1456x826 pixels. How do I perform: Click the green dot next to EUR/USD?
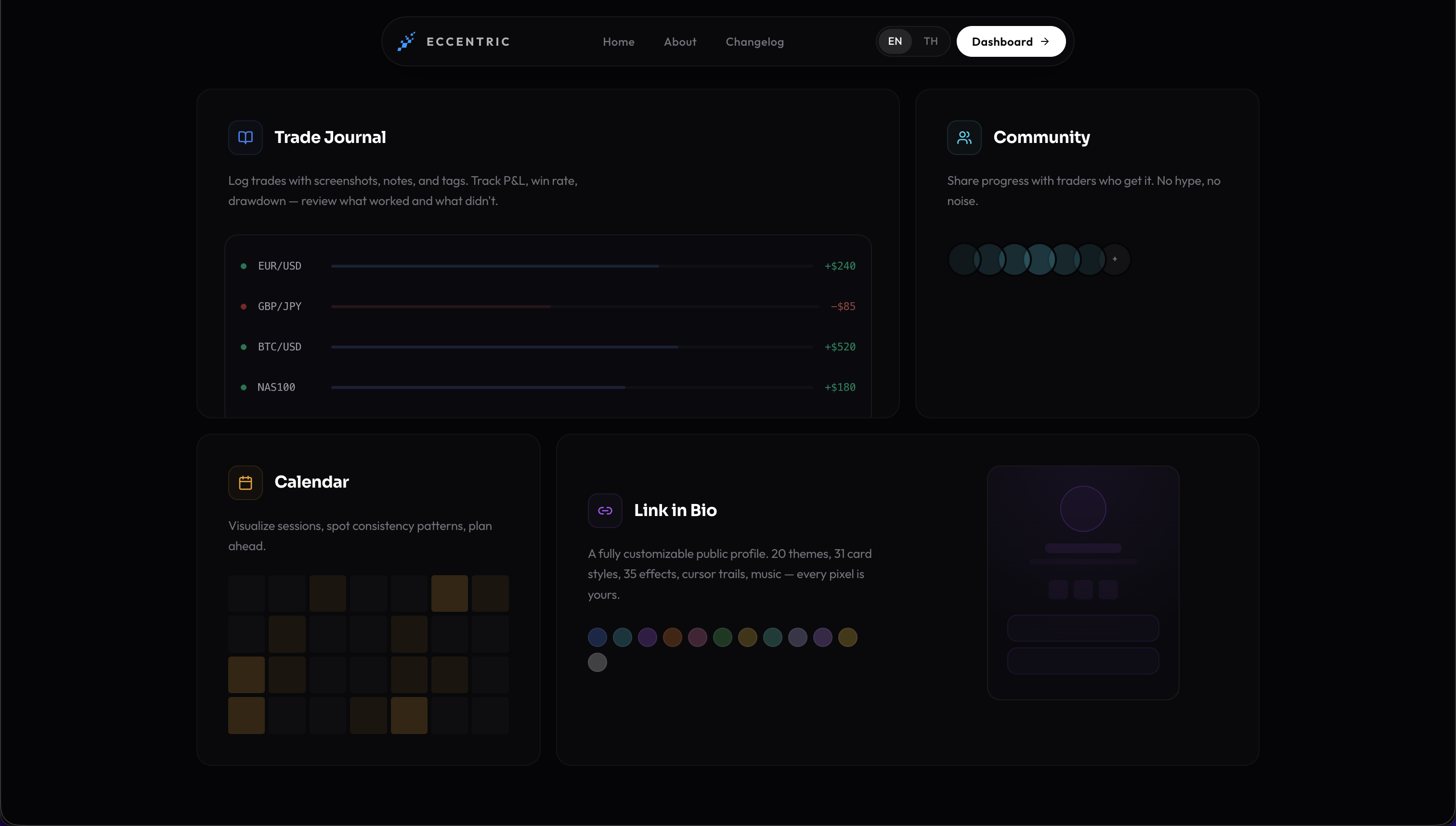point(244,266)
